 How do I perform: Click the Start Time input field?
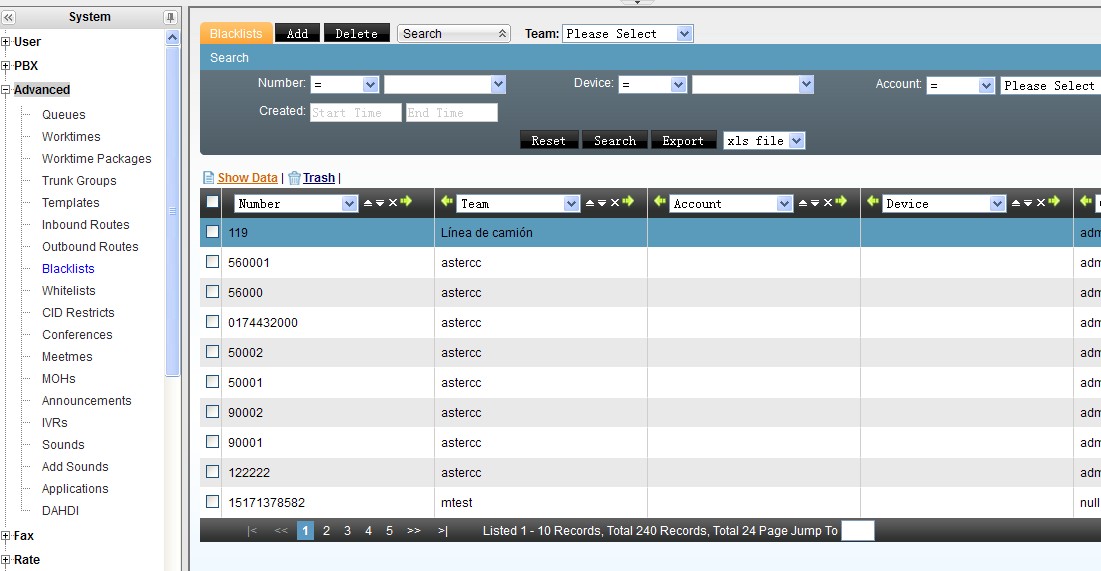[355, 113]
